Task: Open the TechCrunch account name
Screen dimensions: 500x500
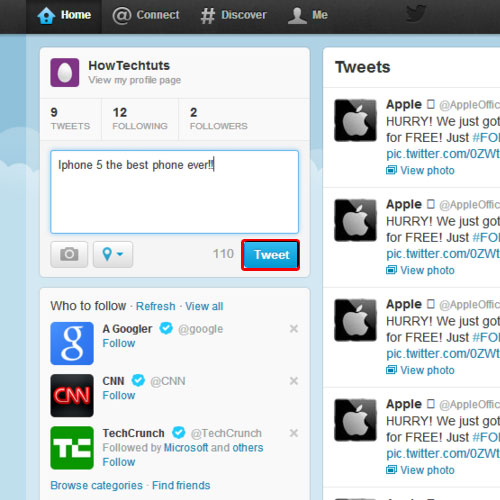Action: click(133, 433)
